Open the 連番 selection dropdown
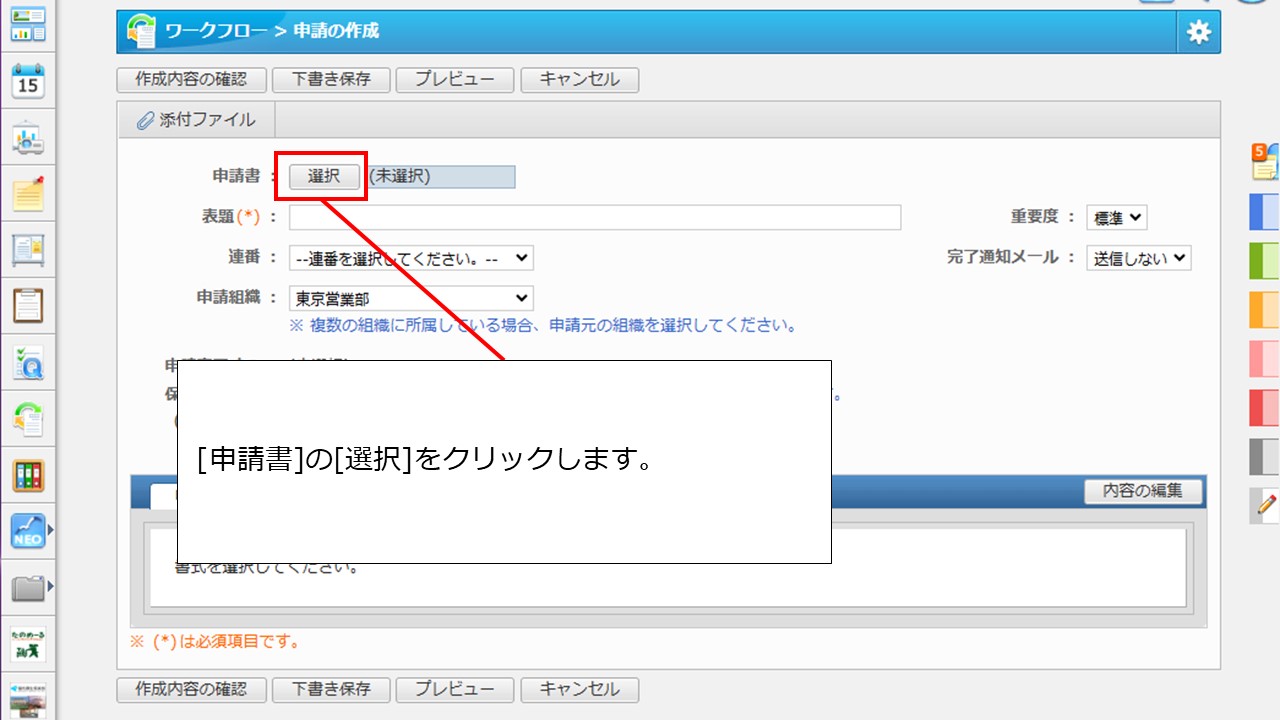This screenshot has width=1280, height=720. [x=410, y=257]
